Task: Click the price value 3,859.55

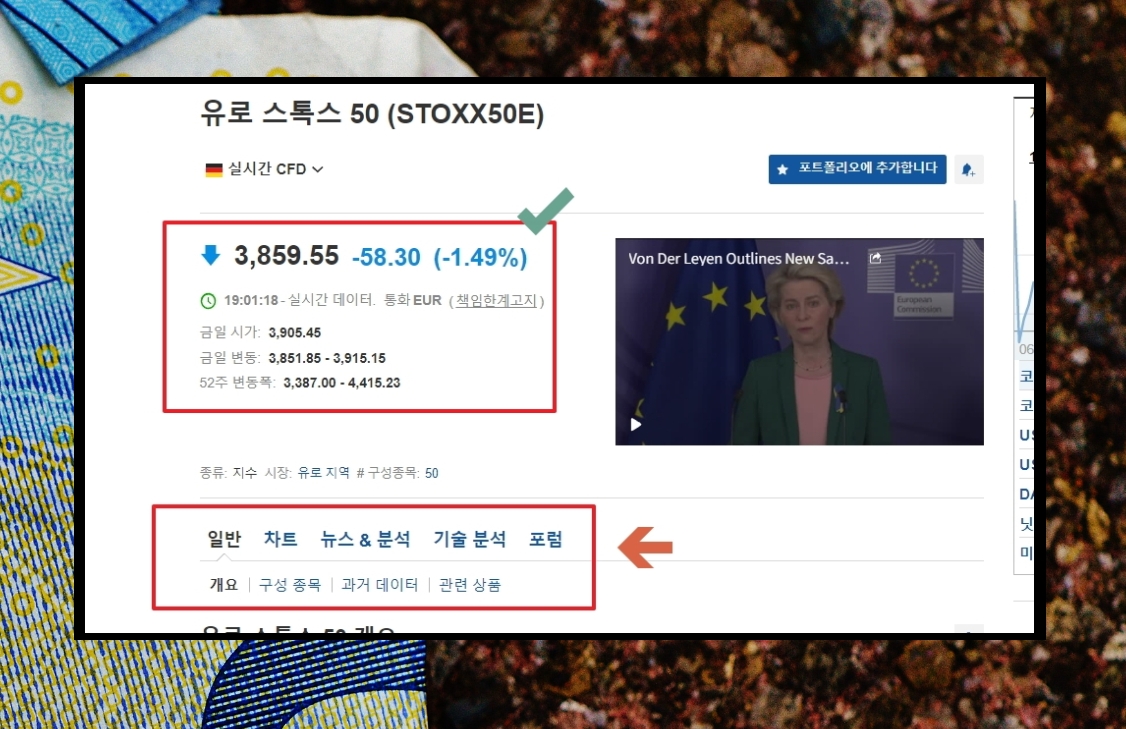Action: coord(287,256)
